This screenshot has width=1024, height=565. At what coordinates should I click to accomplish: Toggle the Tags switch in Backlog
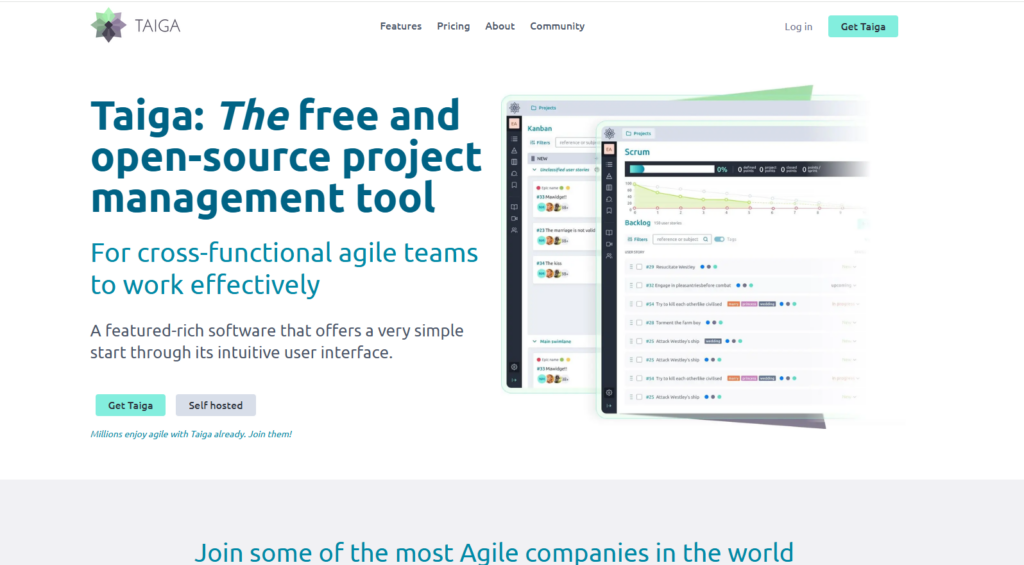720,239
